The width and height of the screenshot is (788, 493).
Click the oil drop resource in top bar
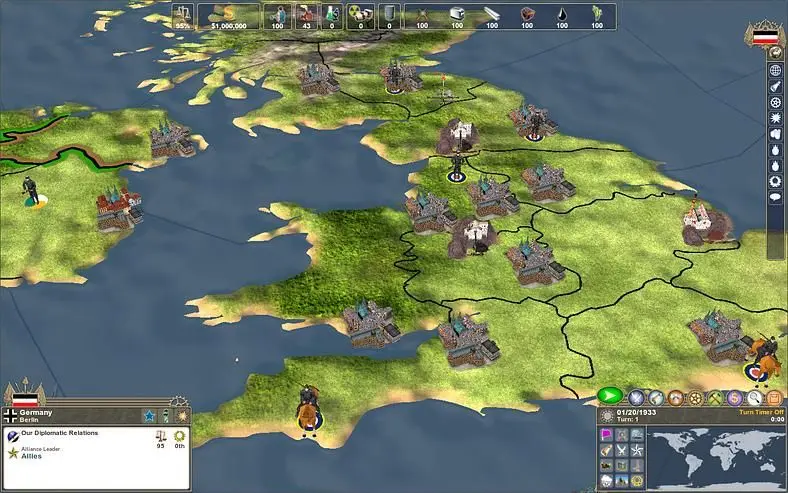562,17
